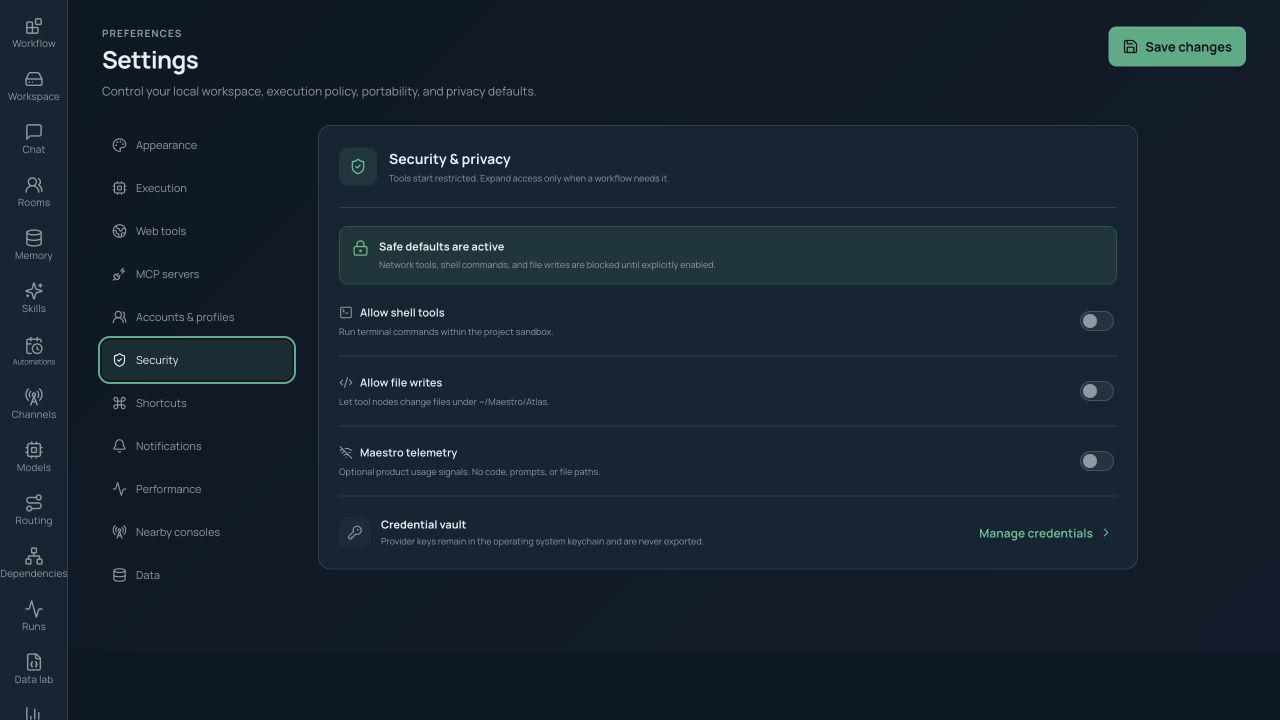Viewport: 1280px width, 720px height.
Task: Turn on the Allow file writes switch
Action: (1097, 391)
